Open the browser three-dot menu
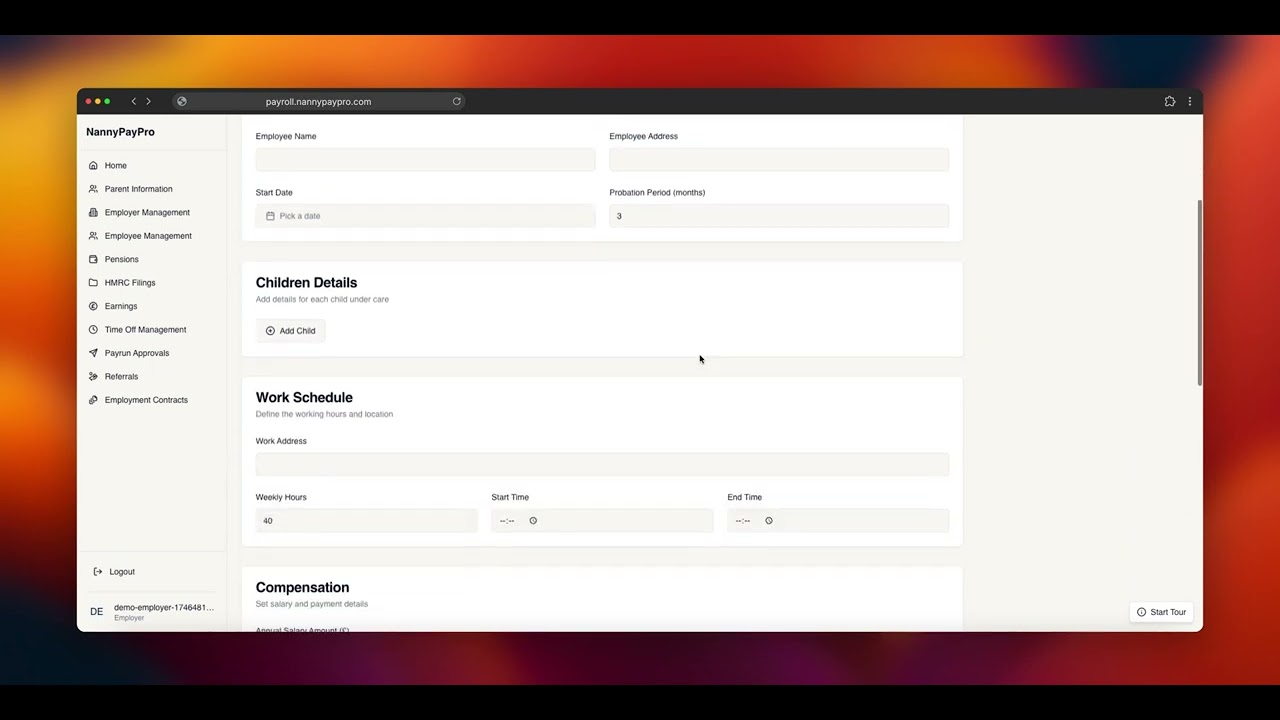 coord(1190,101)
